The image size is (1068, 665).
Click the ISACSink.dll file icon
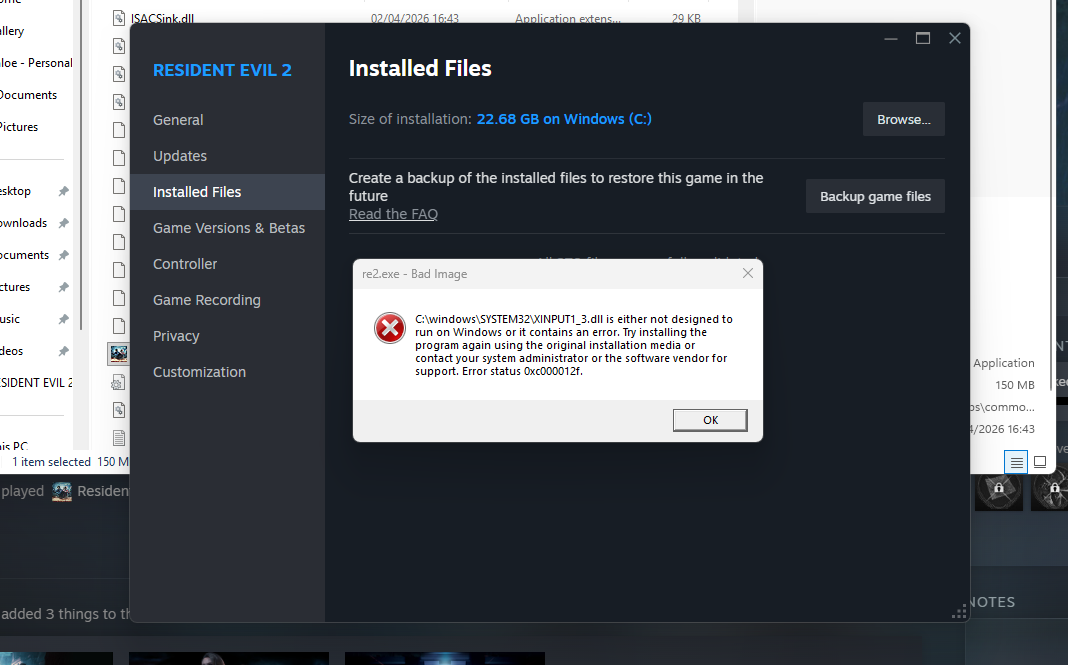pos(119,18)
